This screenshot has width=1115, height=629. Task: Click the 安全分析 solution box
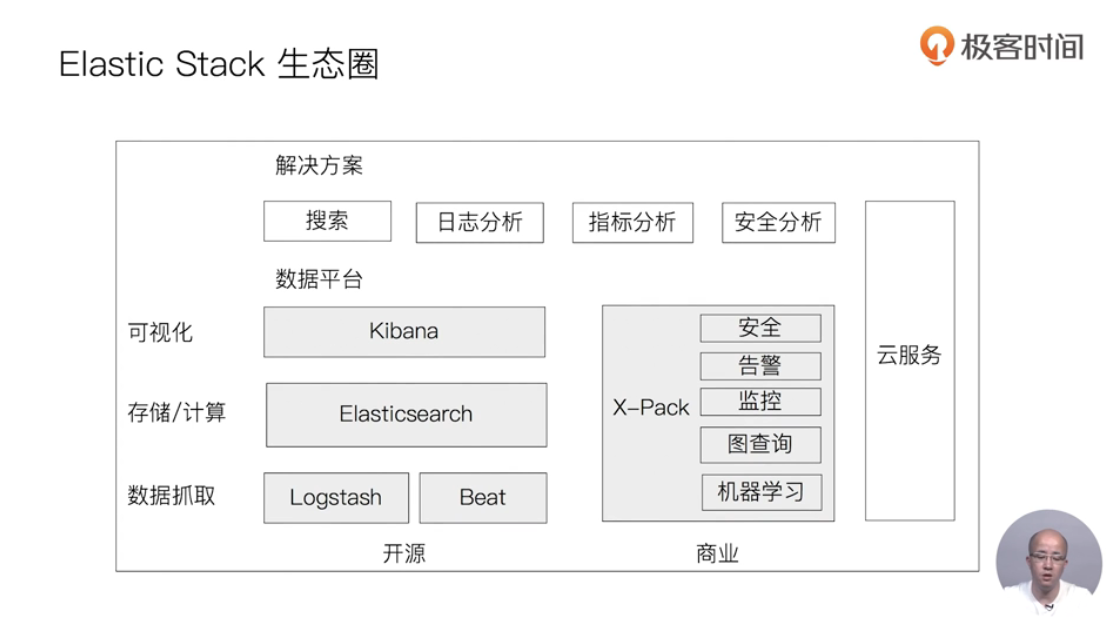(778, 223)
